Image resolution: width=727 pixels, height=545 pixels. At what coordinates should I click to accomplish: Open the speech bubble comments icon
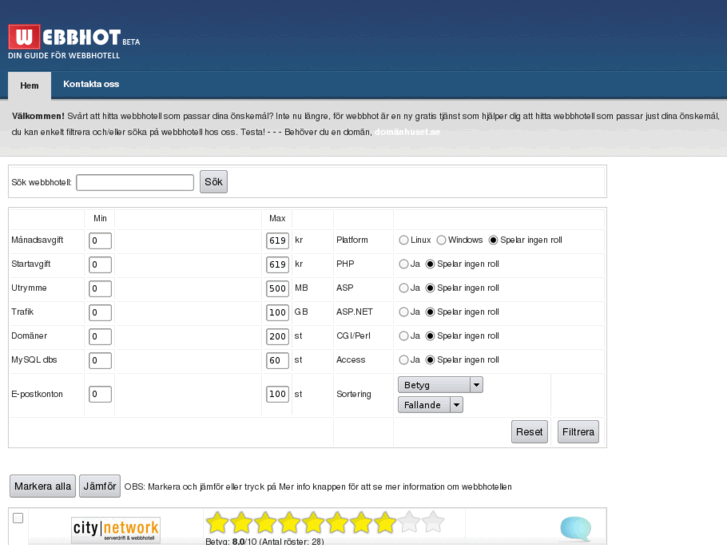click(576, 528)
